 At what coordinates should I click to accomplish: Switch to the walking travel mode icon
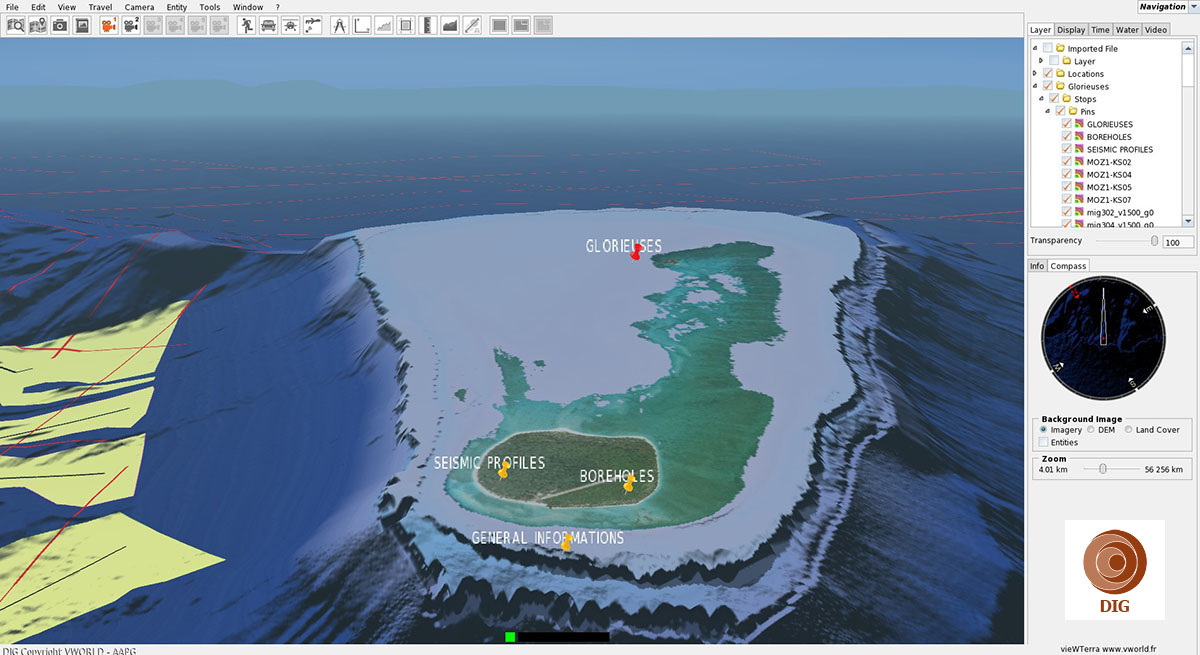(246, 25)
